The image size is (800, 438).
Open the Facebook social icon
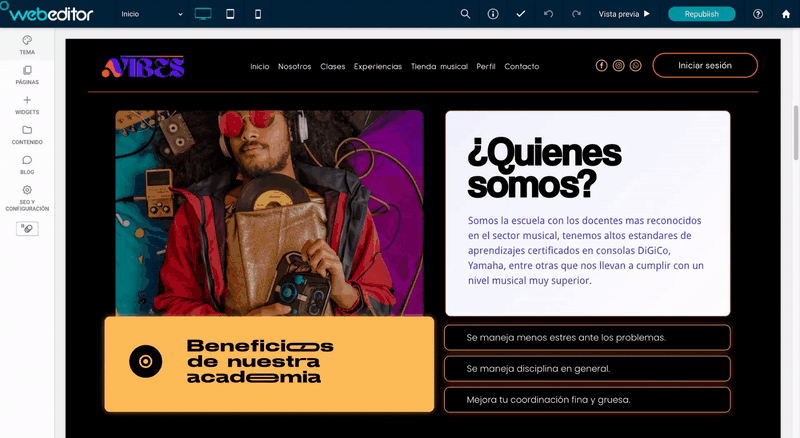point(602,66)
